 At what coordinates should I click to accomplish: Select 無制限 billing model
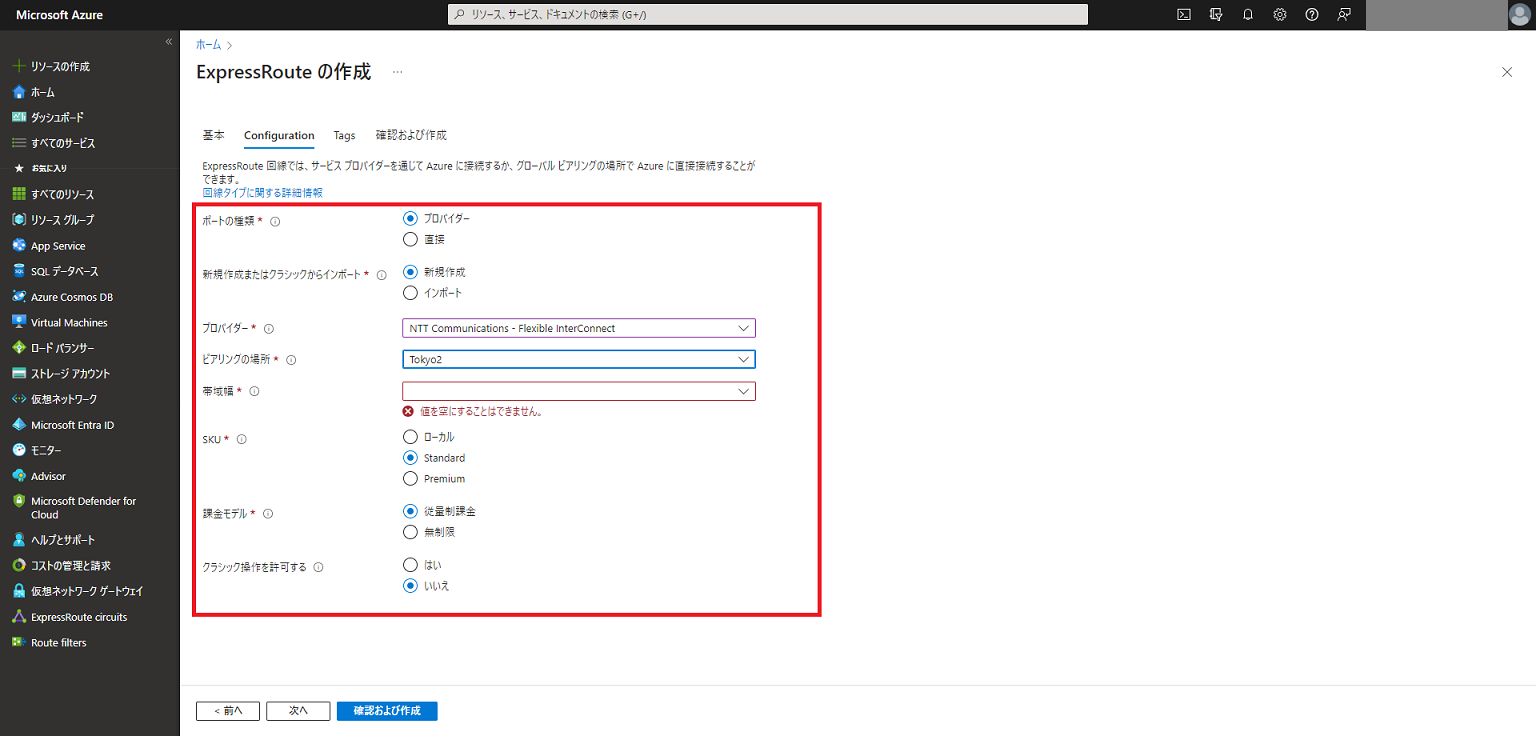point(410,532)
